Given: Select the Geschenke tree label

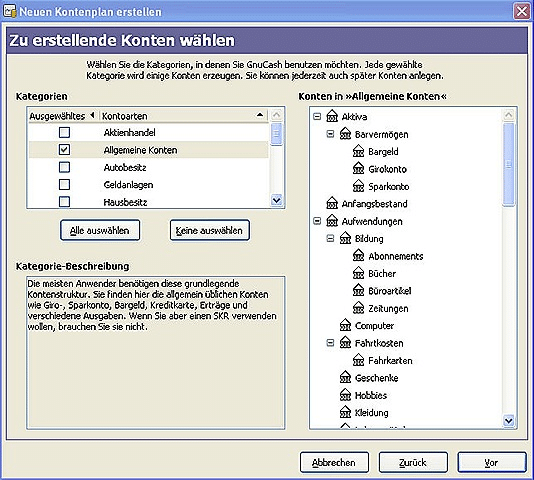Looking at the screenshot, I should coord(377,378).
